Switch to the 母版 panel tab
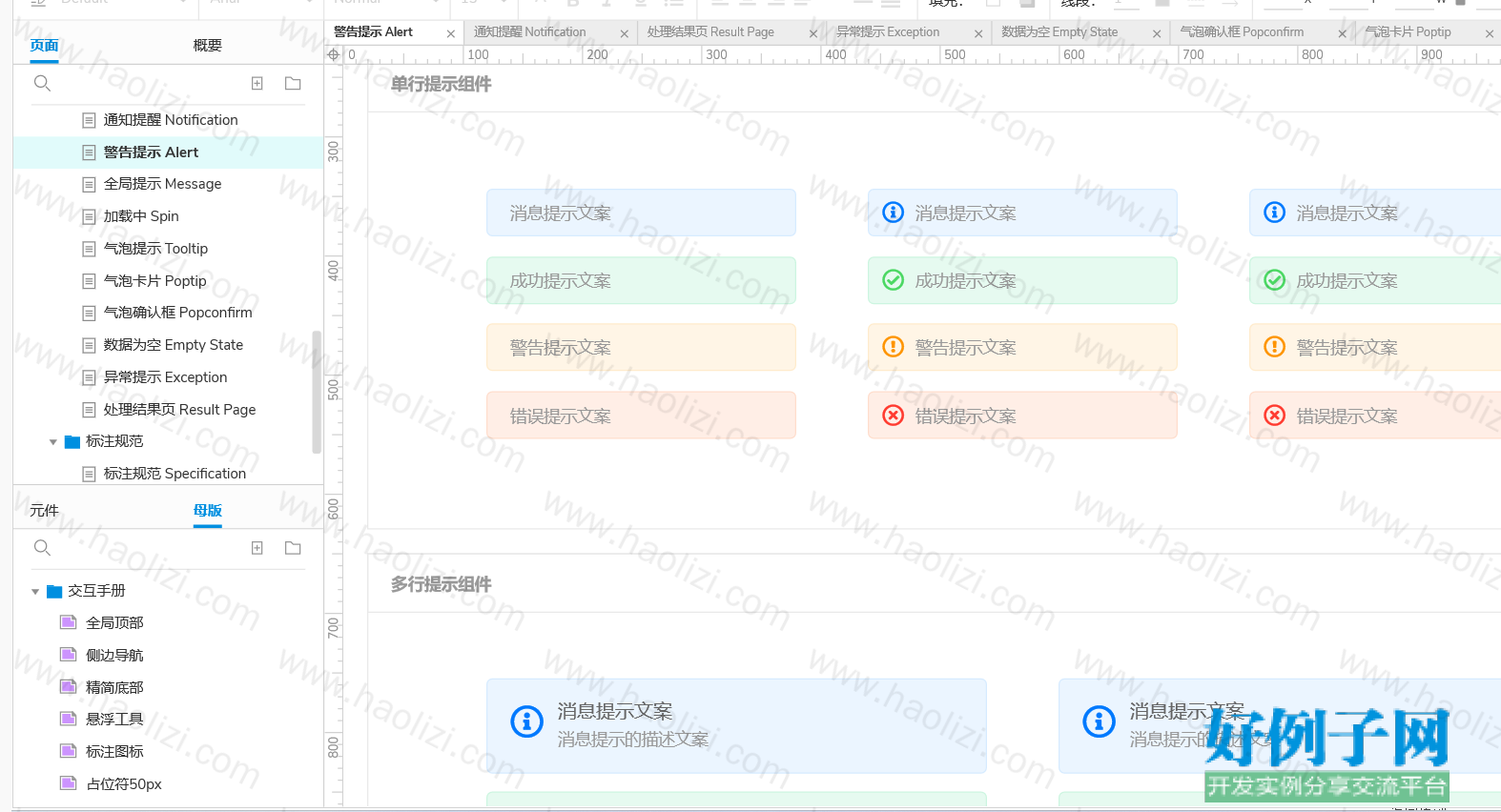Image resolution: width=1501 pixels, height=812 pixels. [207, 510]
